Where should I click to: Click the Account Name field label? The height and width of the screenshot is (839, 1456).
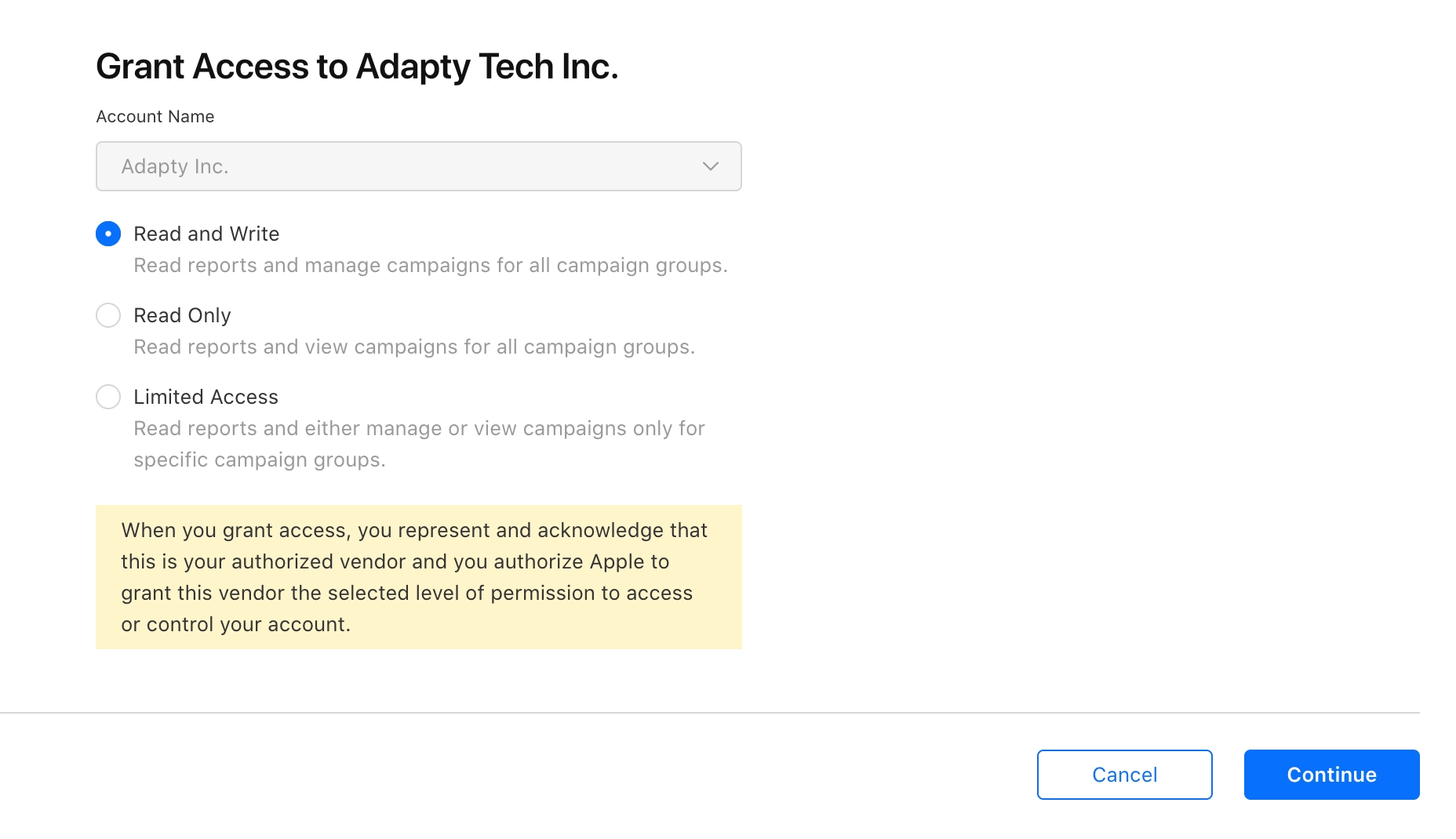point(155,116)
